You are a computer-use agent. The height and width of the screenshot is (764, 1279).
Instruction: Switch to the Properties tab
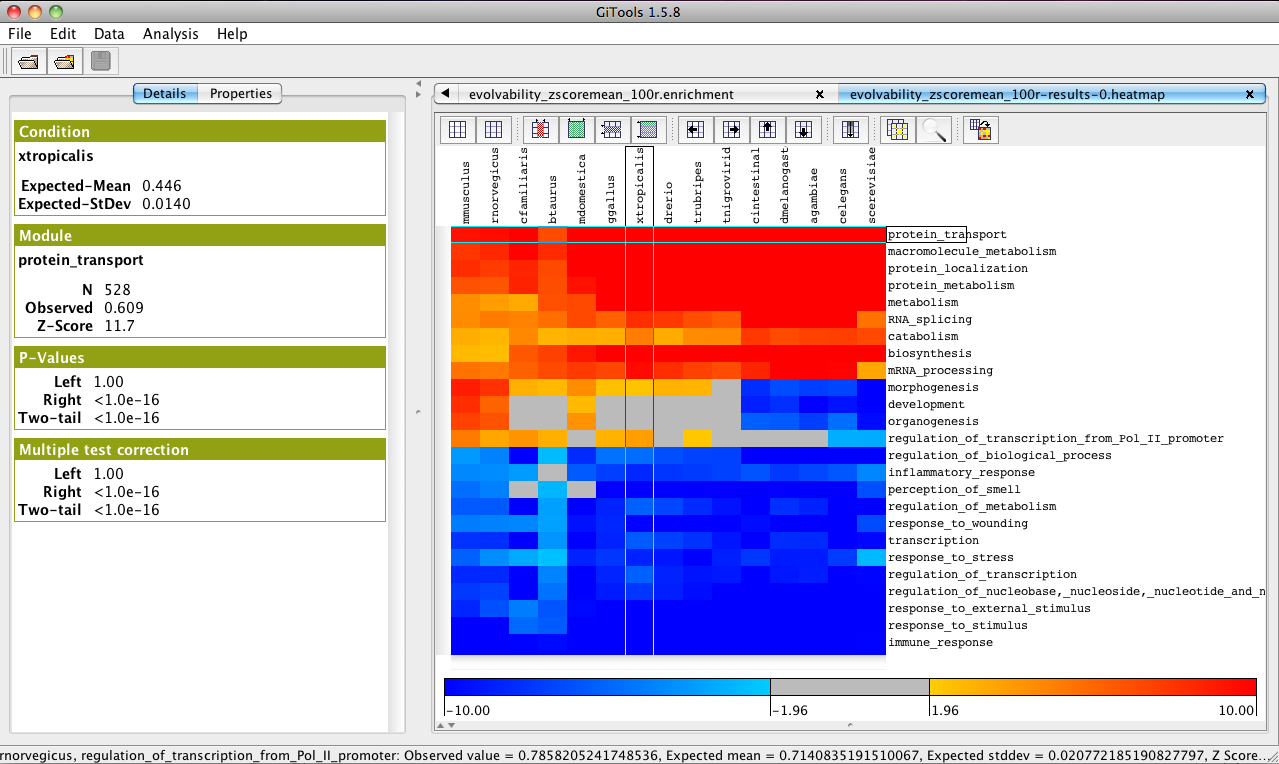coord(241,94)
